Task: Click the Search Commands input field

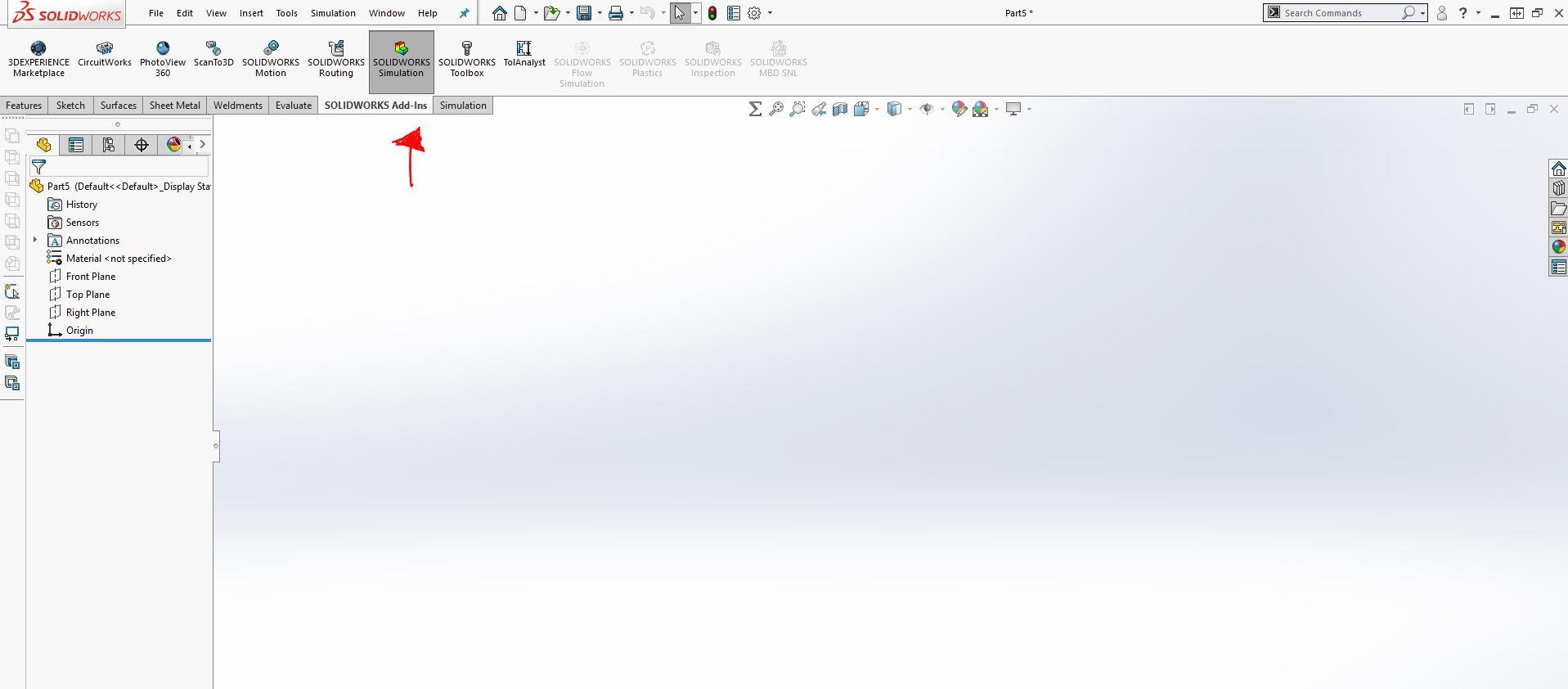Action: click(1337, 13)
